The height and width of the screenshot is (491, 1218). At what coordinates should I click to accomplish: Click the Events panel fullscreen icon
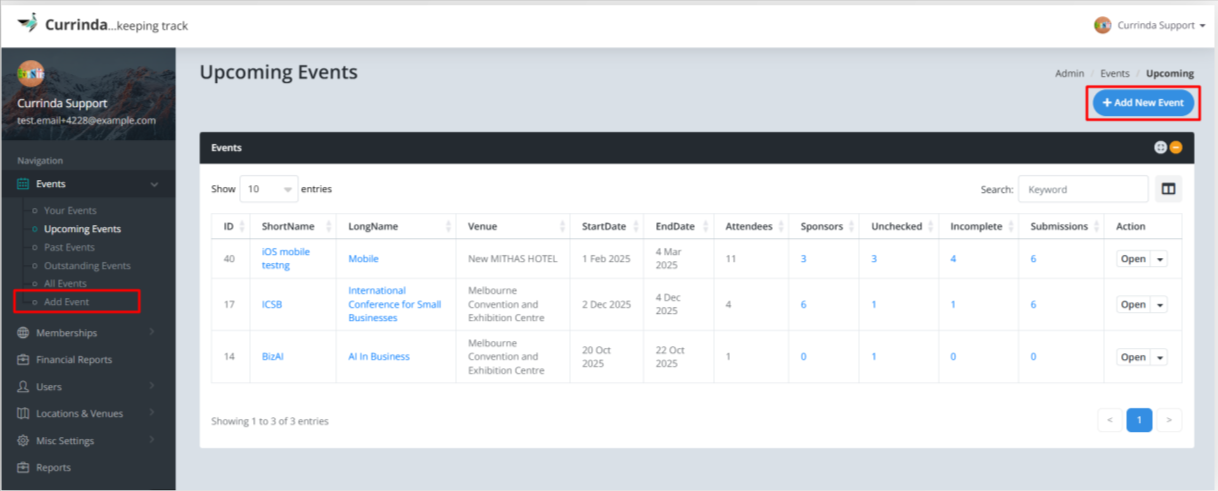1161,148
